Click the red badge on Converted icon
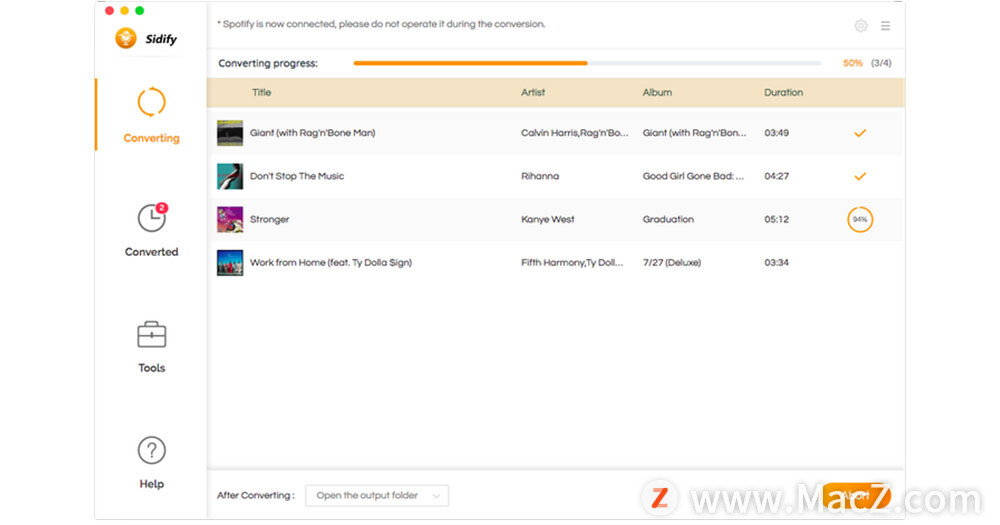Viewport: 1000px width, 525px height. pyautogui.click(x=162, y=207)
